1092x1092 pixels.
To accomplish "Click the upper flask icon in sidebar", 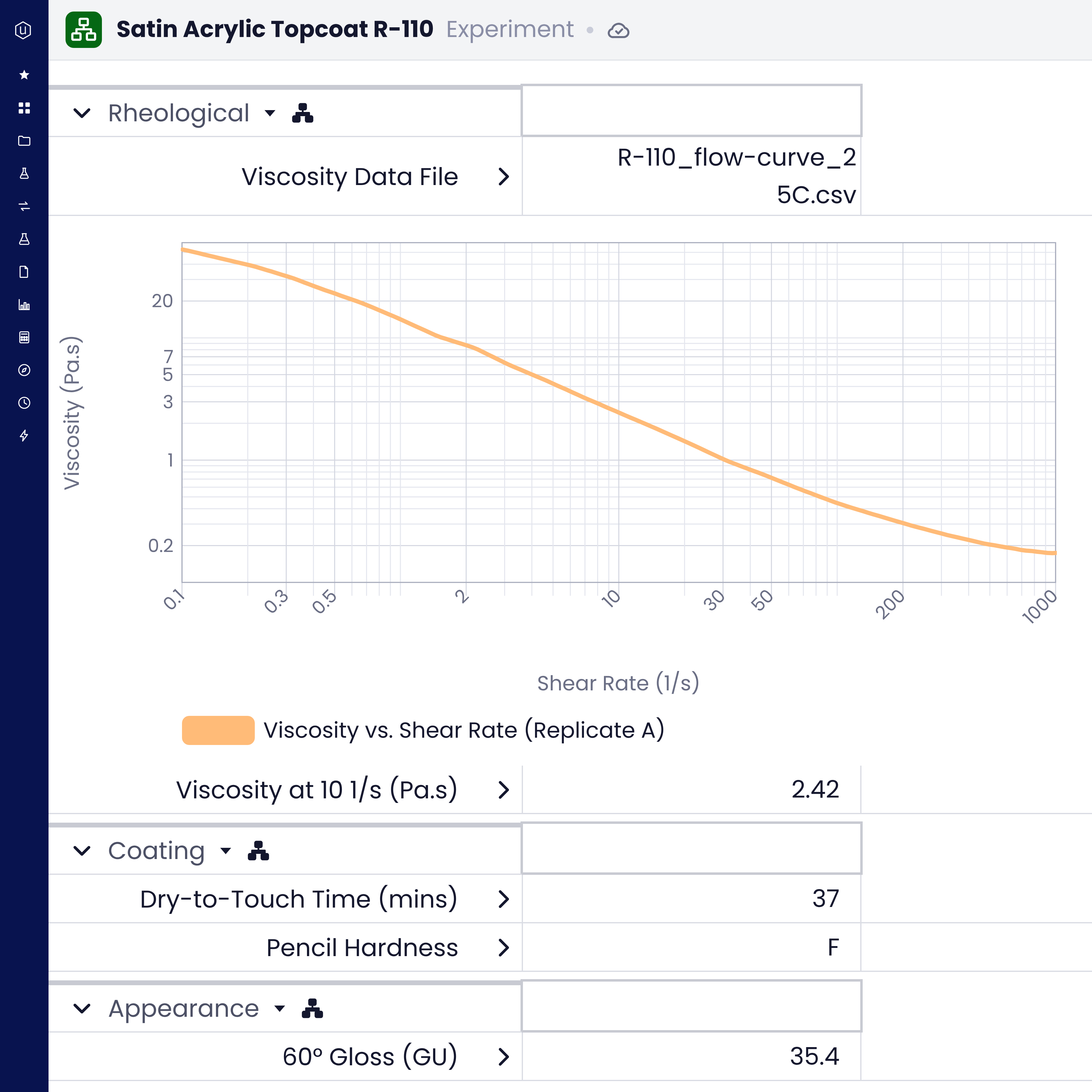I will [24, 174].
